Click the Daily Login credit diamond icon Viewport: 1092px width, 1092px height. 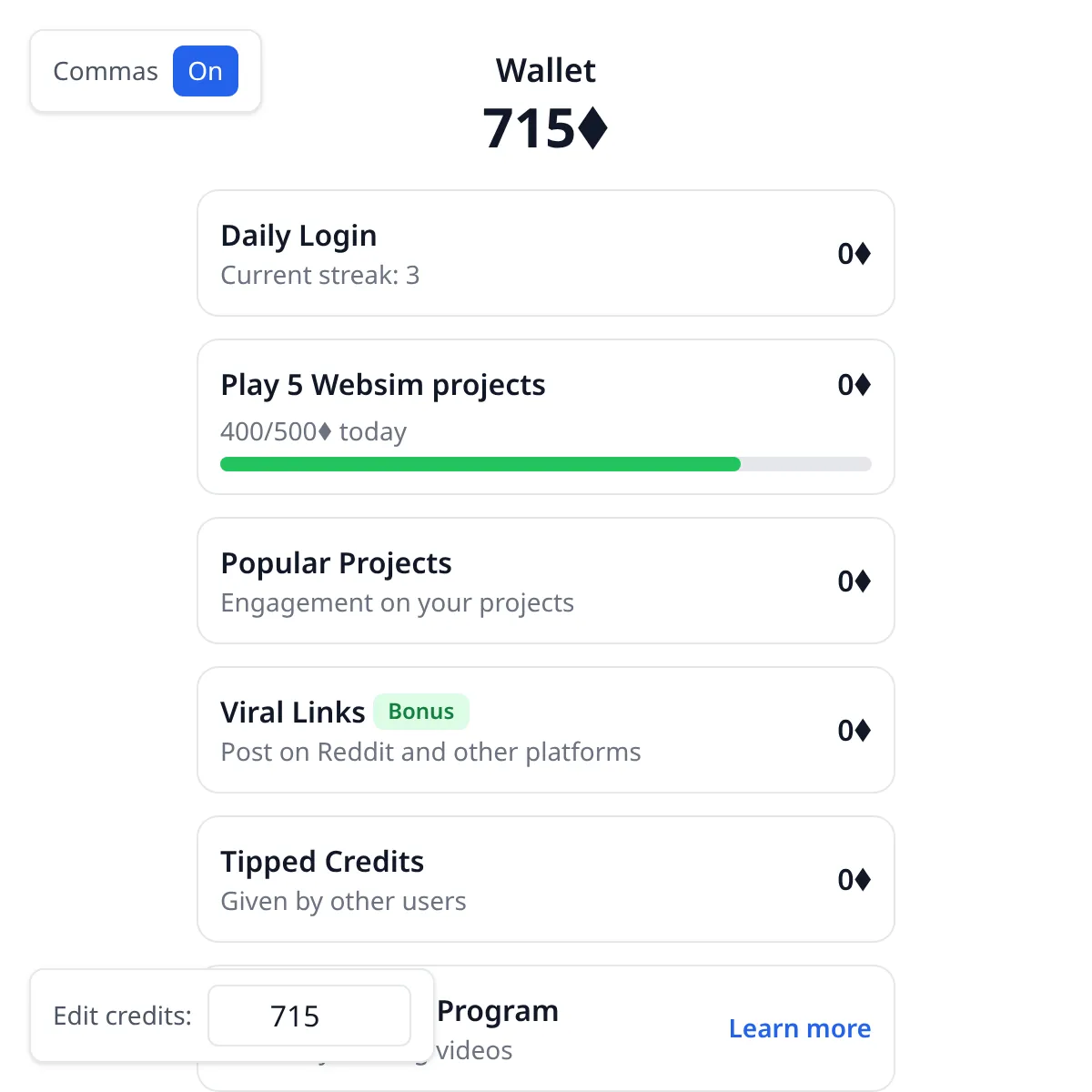tap(863, 254)
